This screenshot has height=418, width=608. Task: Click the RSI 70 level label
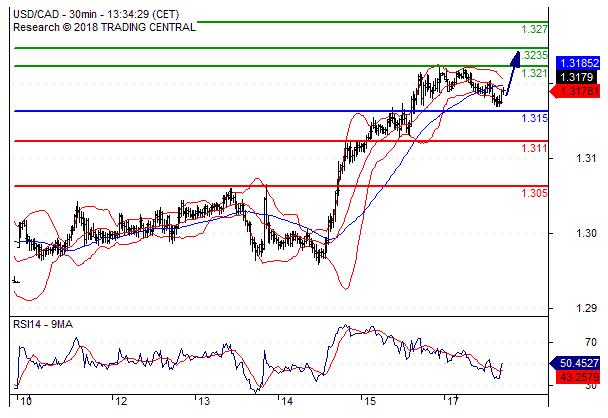click(591, 342)
